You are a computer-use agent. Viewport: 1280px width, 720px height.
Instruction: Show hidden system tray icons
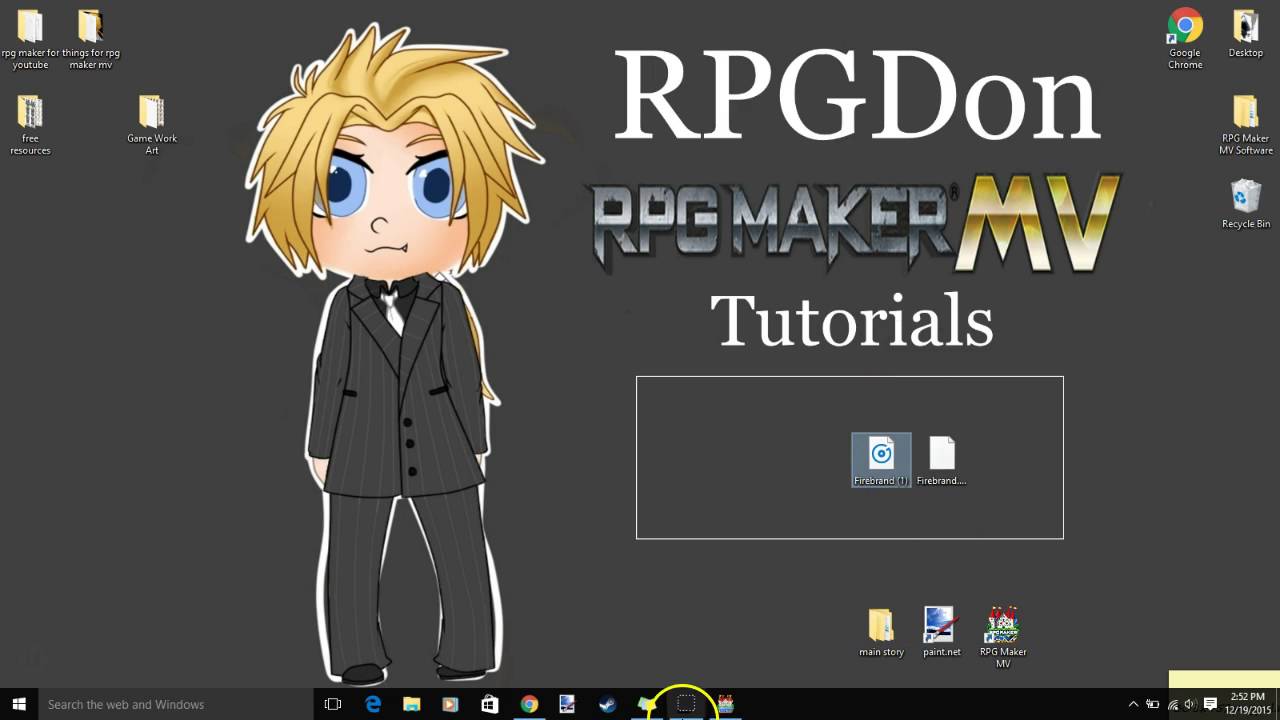(1133, 704)
